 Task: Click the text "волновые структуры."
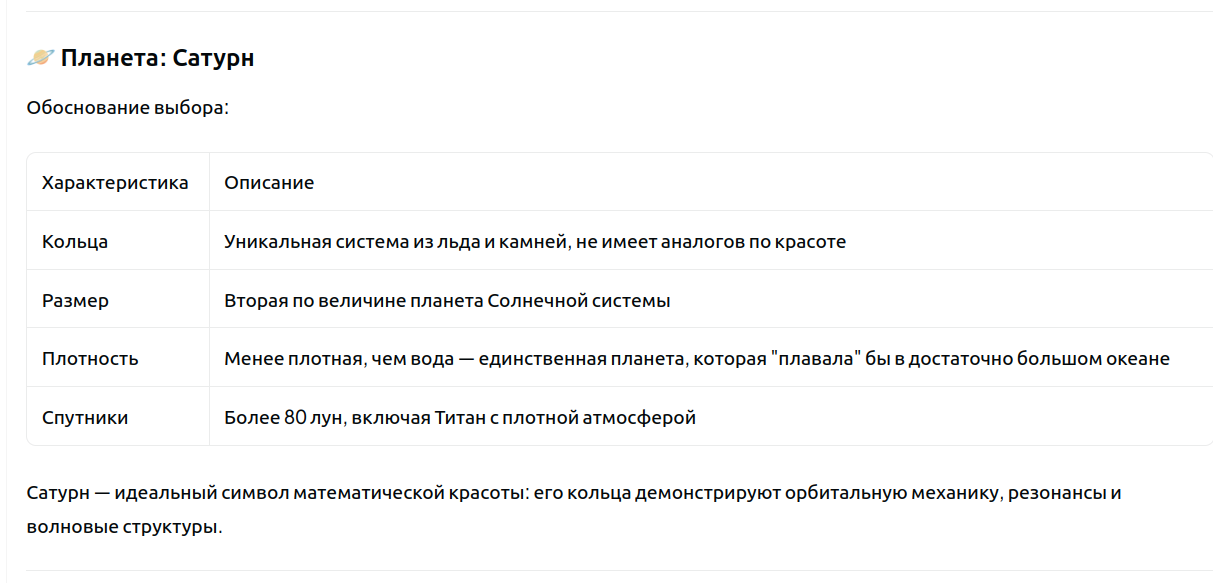(125, 526)
